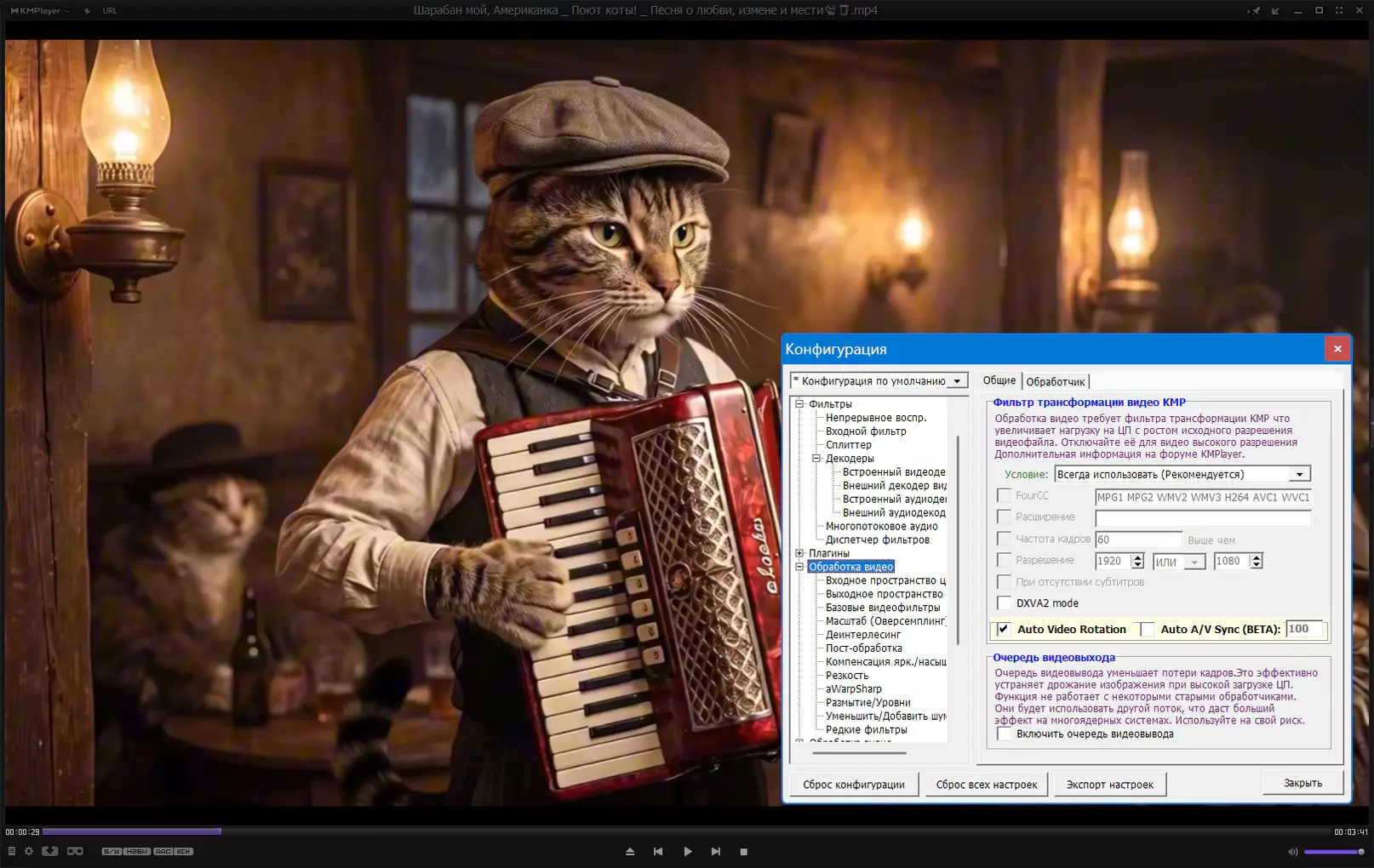The height and width of the screenshot is (868, 1374).
Task: Open the Конфигурация по умолчанию dropdown
Action: [879, 381]
